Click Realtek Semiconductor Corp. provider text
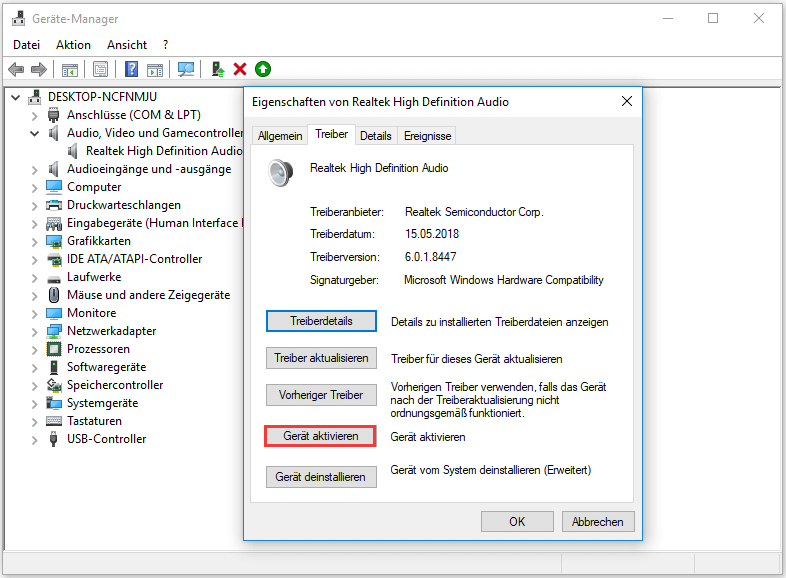The height and width of the screenshot is (578, 786). click(474, 212)
